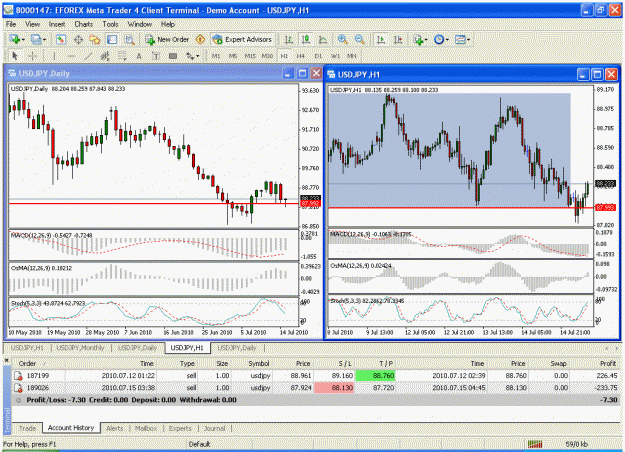This screenshot has height=452, width=625.
Task: Open the Journal terminal tab
Action: [214, 428]
